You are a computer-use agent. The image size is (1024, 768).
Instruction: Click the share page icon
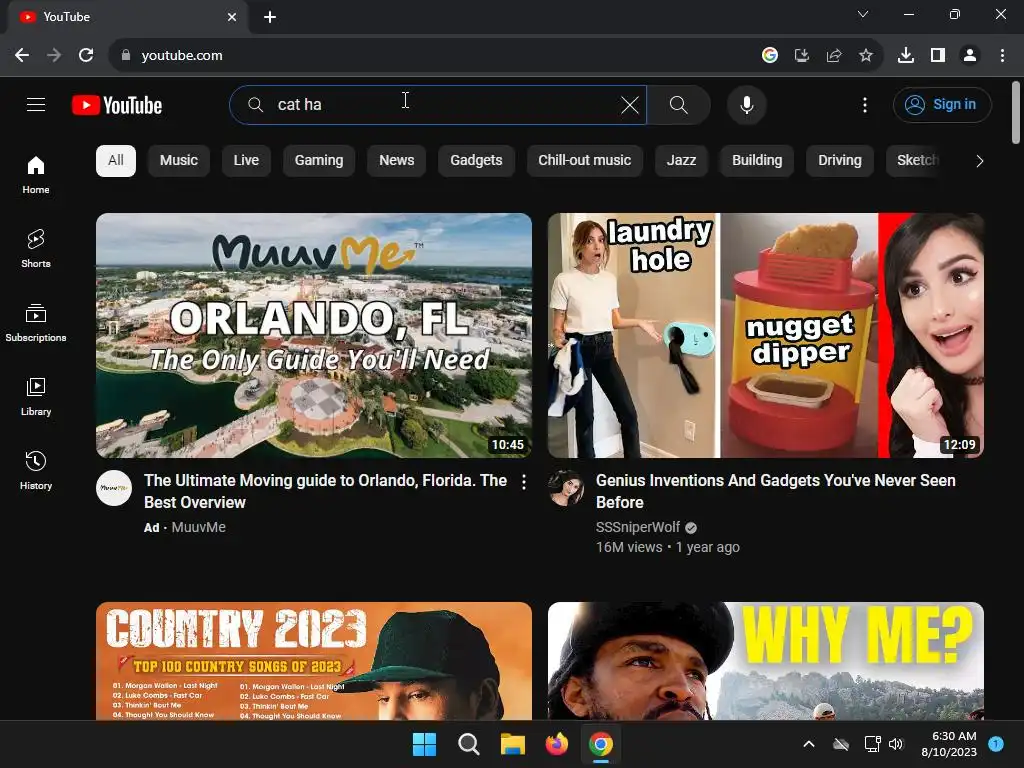click(833, 56)
